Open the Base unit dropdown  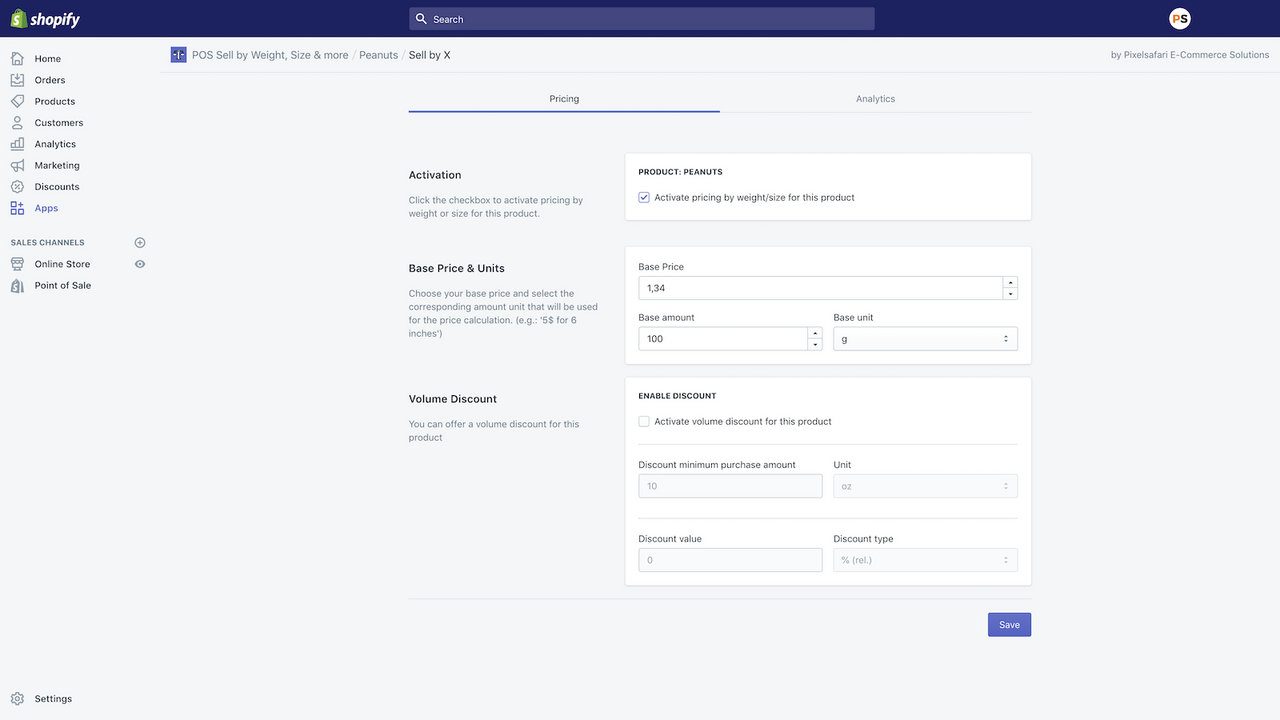[x=924, y=338]
